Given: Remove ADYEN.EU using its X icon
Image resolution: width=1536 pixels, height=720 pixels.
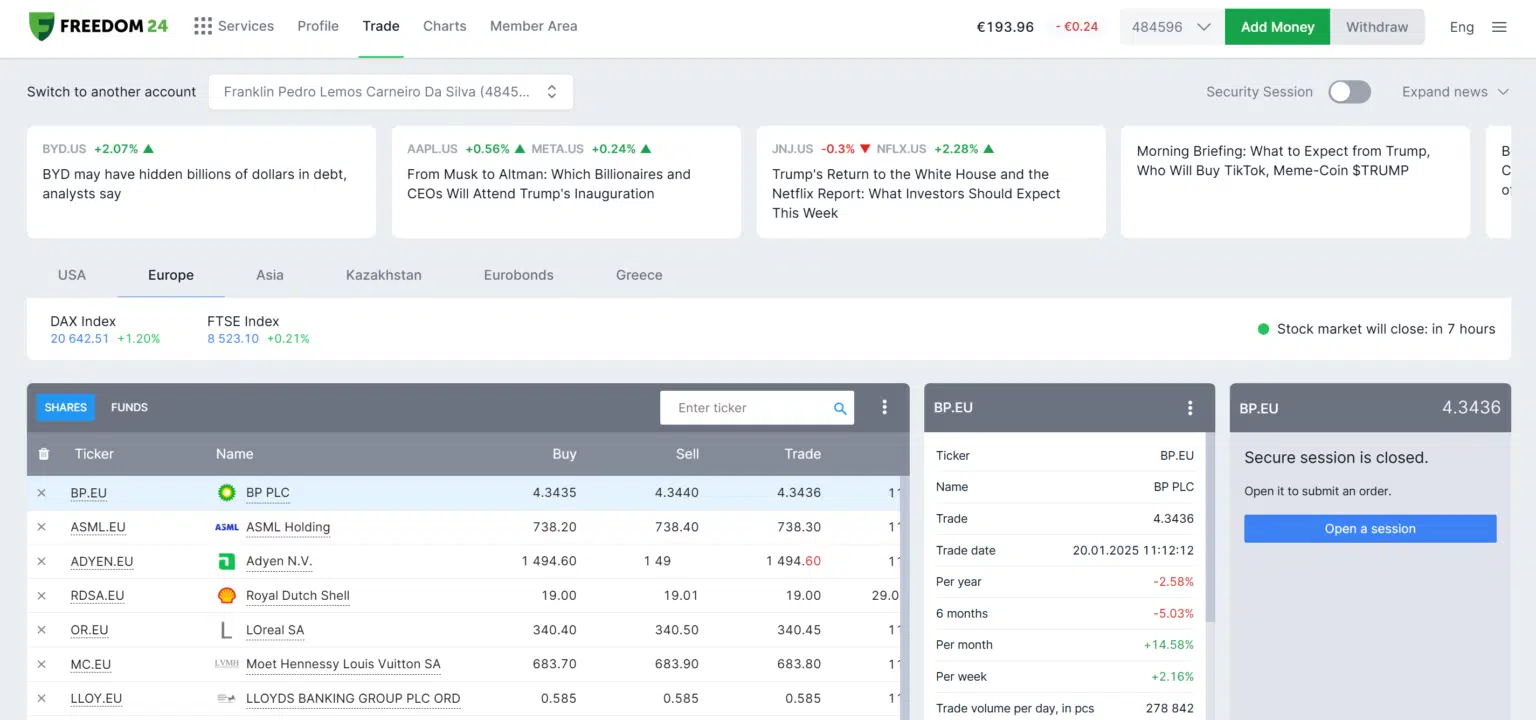Looking at the screenshot, I should [40, 561].
